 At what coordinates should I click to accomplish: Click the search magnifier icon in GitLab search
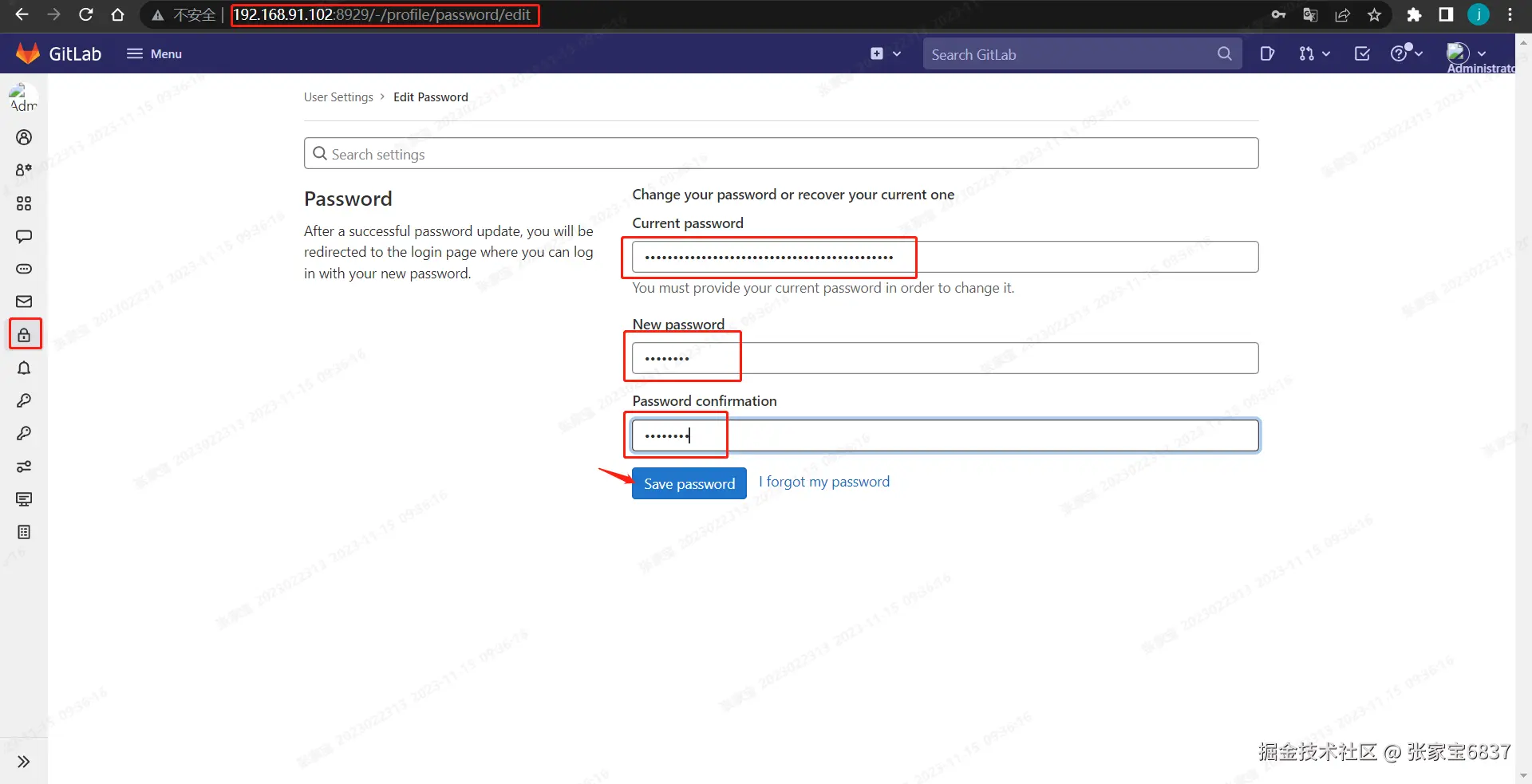pos(1225,53)
